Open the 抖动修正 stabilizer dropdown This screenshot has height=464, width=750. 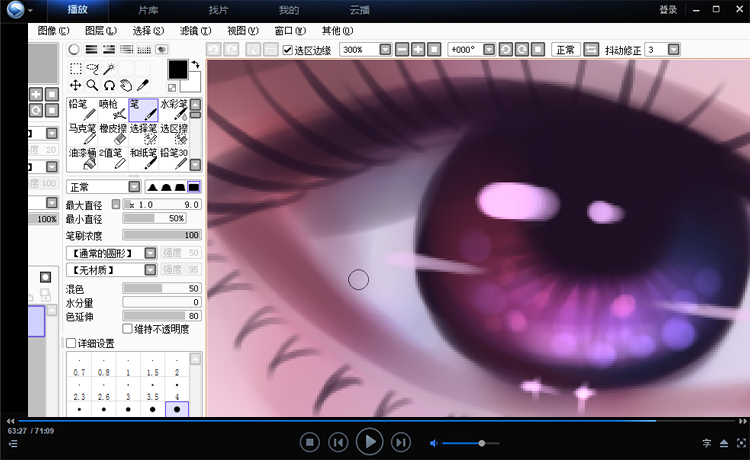click(673, 50)
